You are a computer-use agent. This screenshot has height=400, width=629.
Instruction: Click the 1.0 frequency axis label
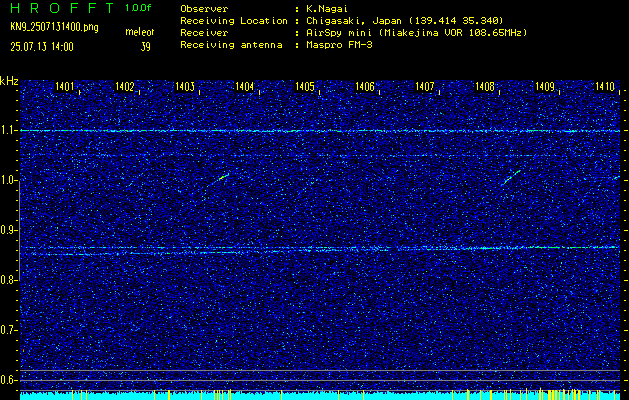[8, 181]
